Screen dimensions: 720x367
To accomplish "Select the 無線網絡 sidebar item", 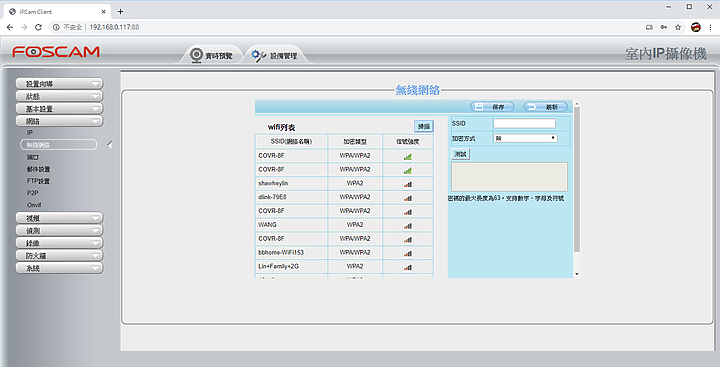I will [x=58, y=145].
